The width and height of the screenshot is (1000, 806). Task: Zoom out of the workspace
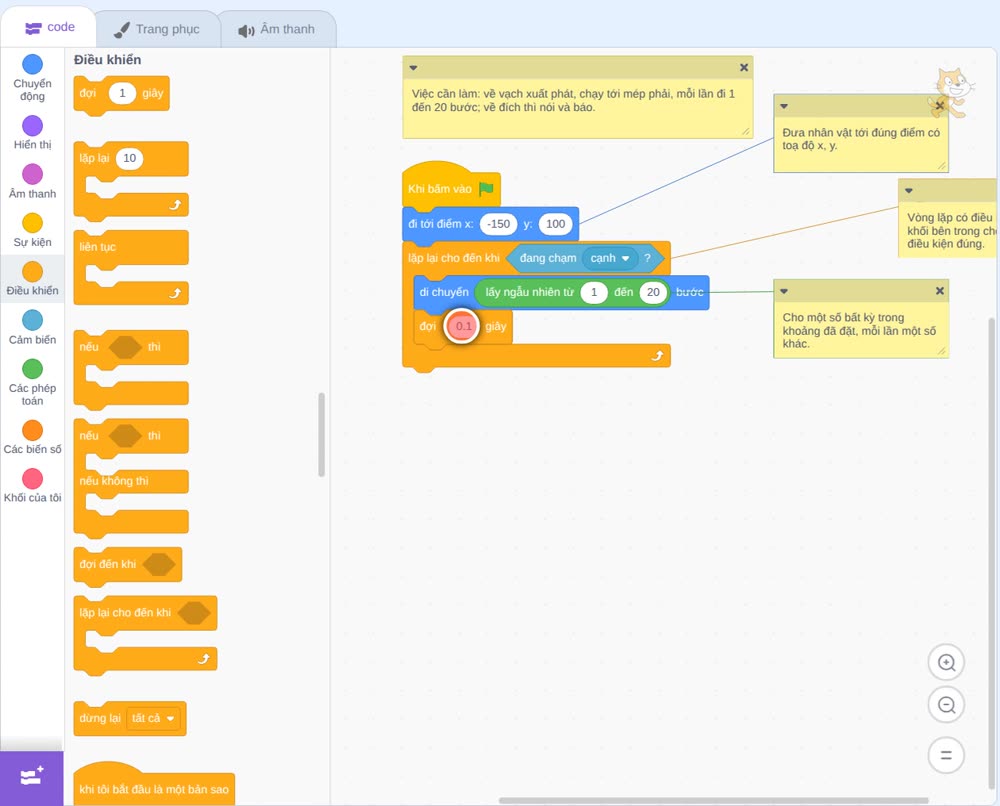(x=946, y=705)
